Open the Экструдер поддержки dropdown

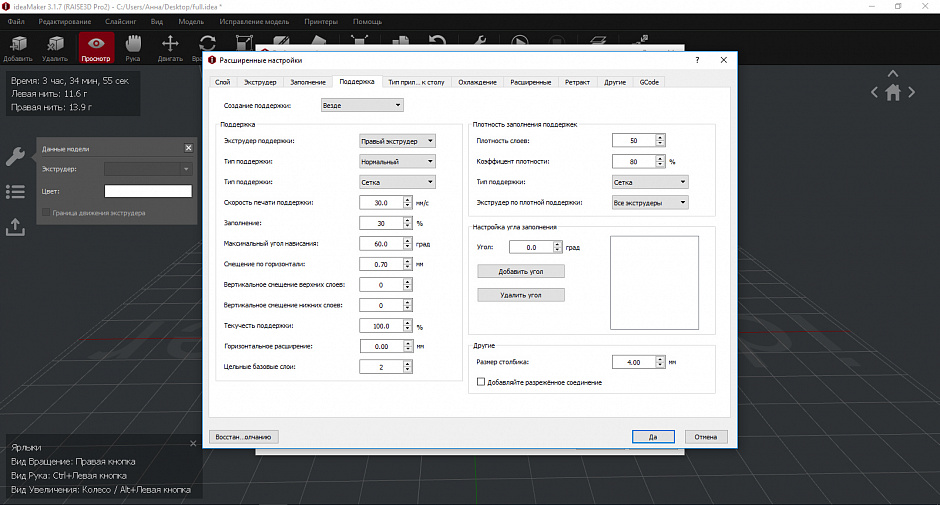(397, 141)
